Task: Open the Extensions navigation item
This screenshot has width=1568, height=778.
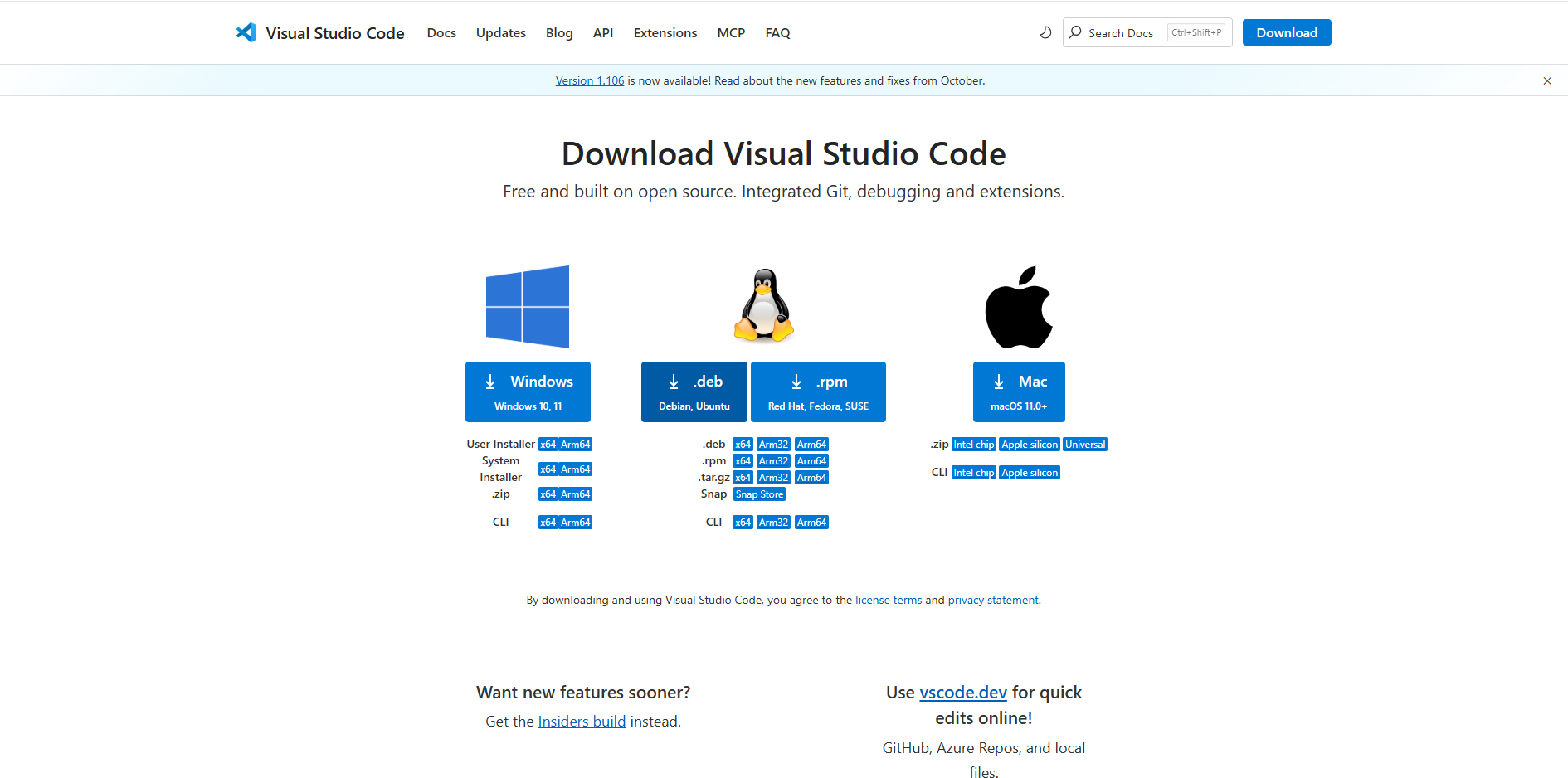Action: pyautogui.click(x=665, y=33)
